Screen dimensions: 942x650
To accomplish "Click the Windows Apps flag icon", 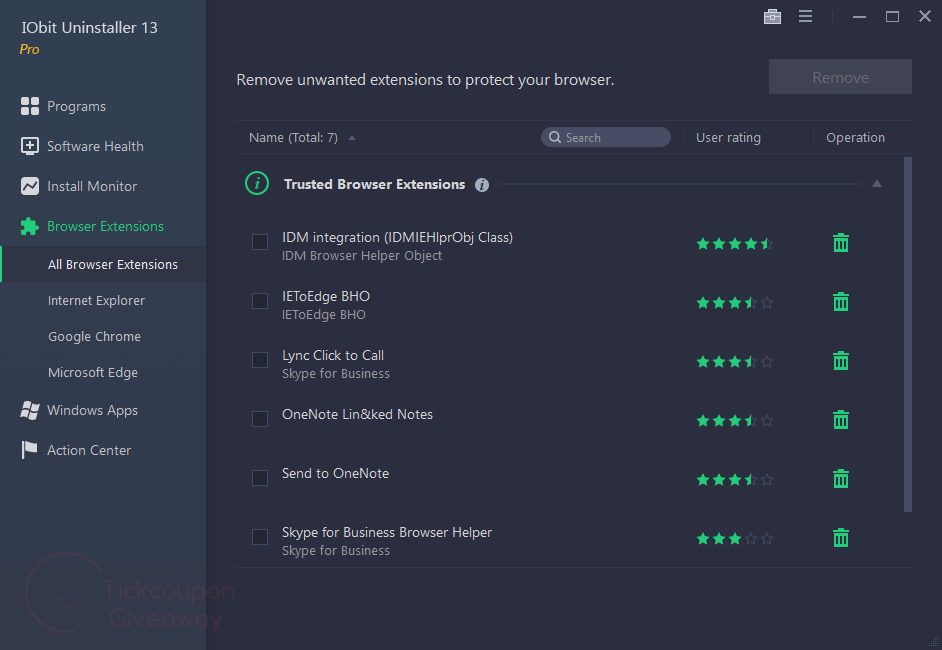I will [x=29, y=410].
